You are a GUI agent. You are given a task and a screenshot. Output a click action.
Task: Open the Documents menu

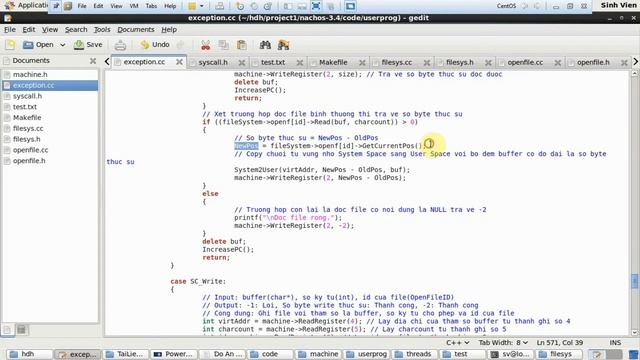136,29
